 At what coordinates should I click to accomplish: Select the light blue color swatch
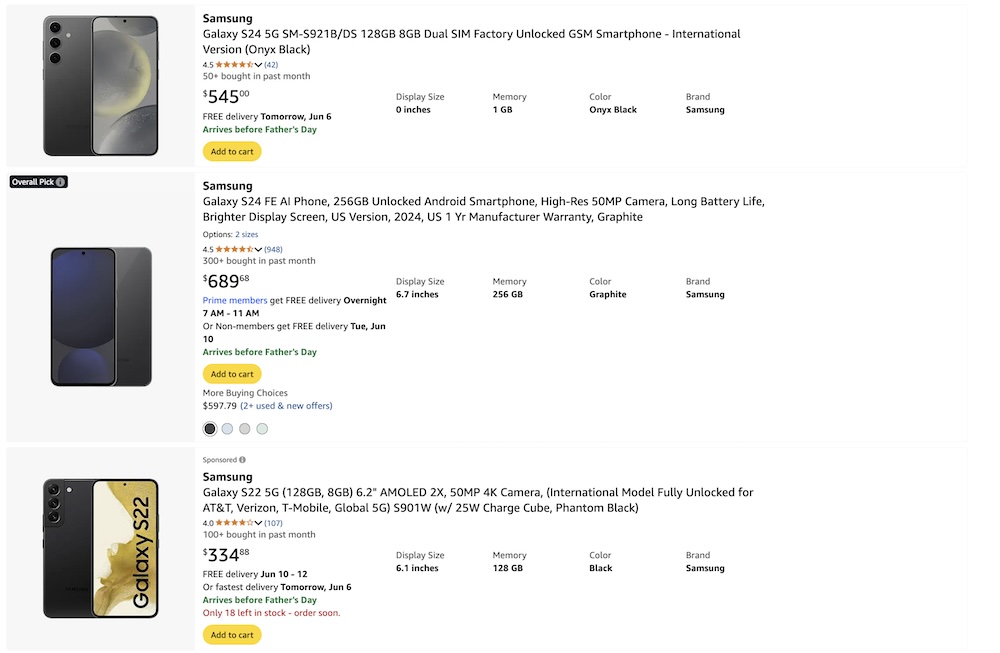click(x=227, y=429)
